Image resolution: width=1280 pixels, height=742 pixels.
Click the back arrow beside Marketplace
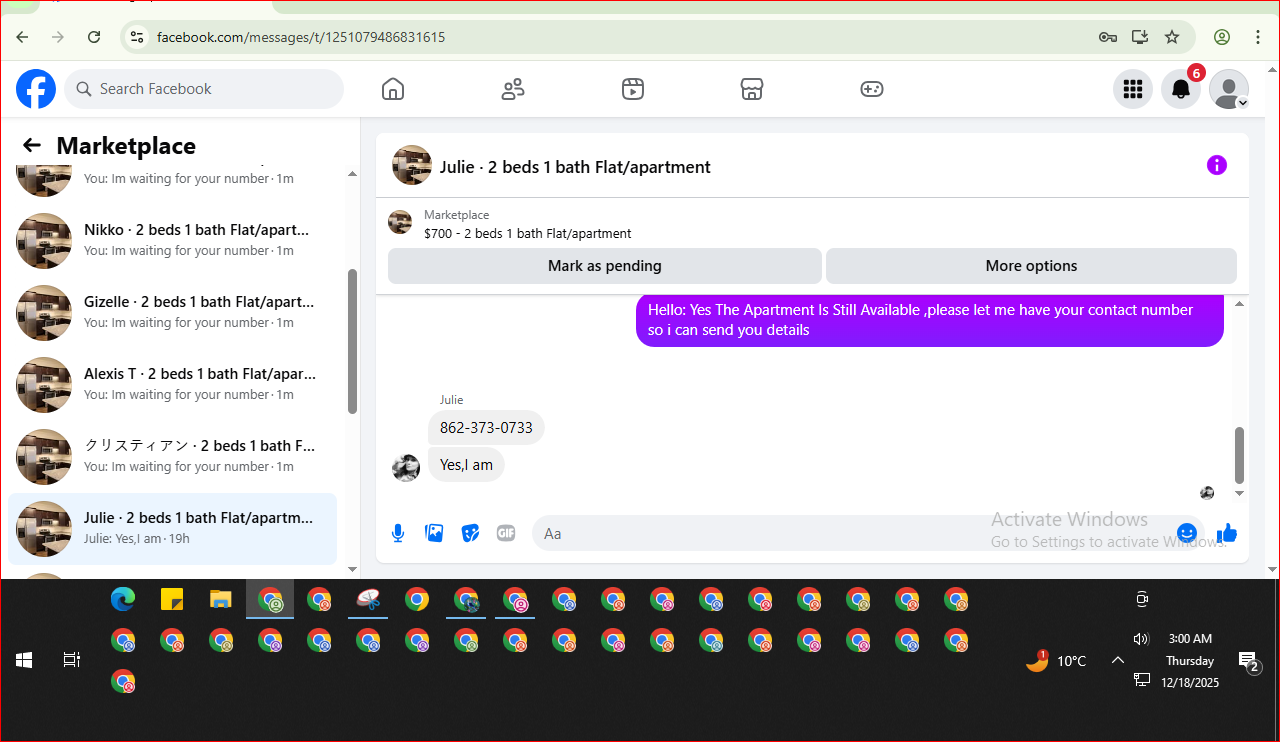pyautogui.click(x=32, y=145)
